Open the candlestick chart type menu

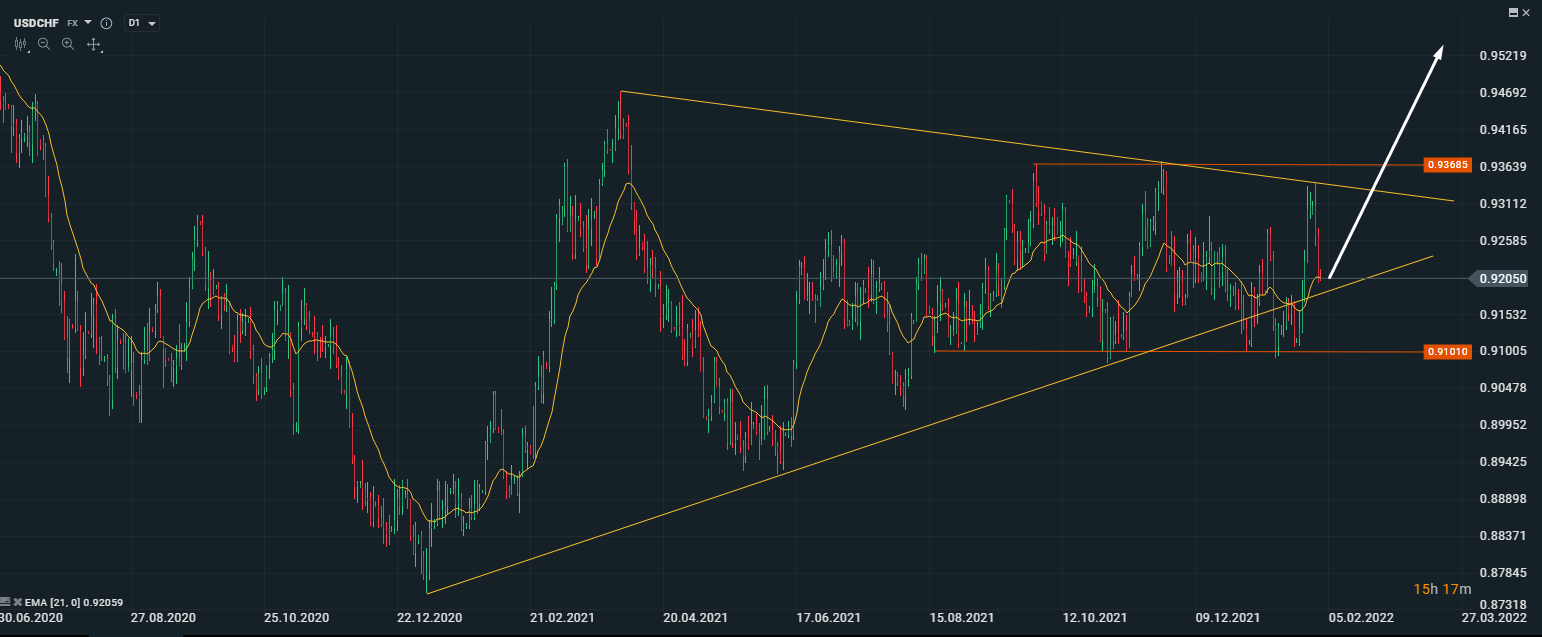(x=21, y=44)
